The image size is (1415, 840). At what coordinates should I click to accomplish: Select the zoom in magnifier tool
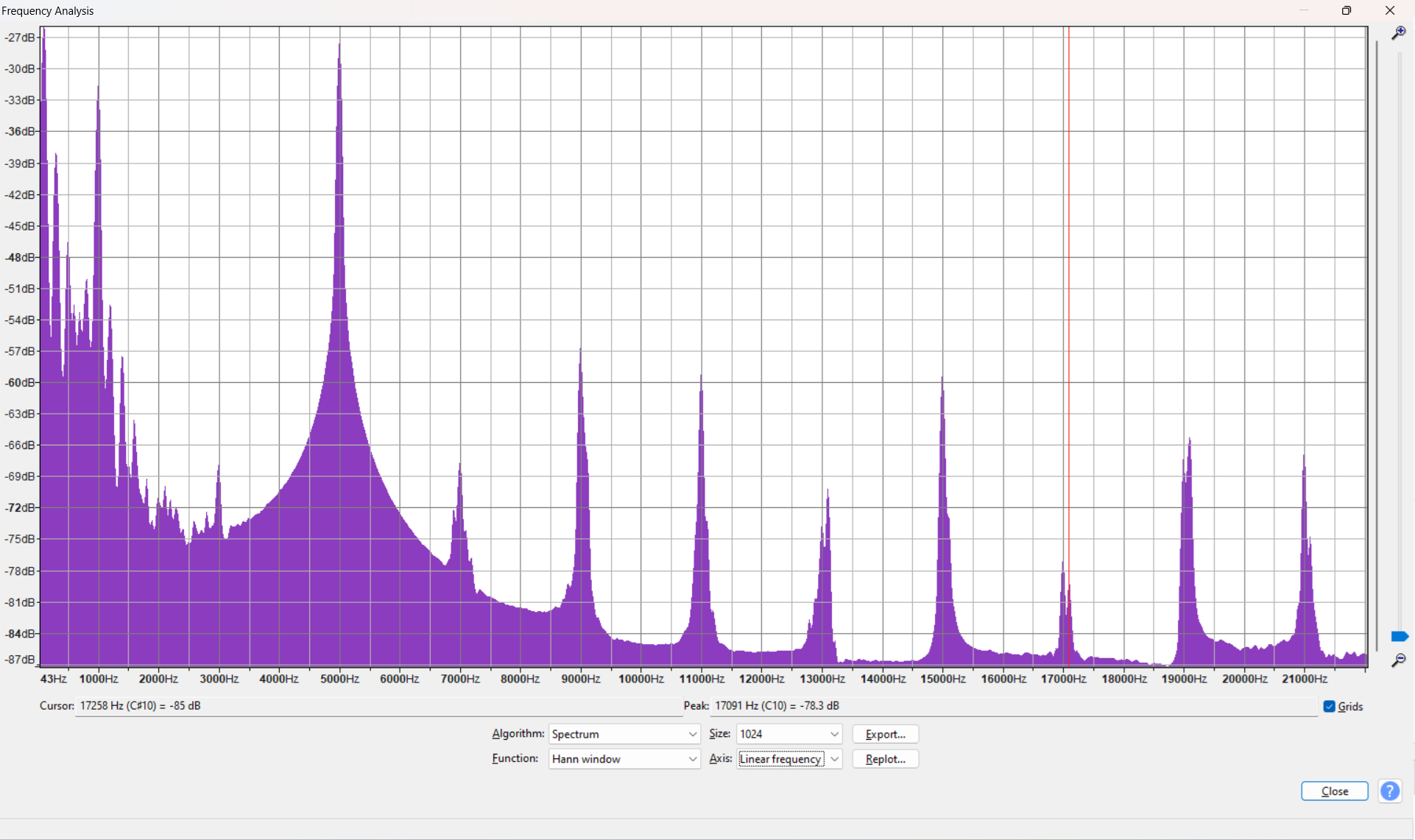[1400, 33]
